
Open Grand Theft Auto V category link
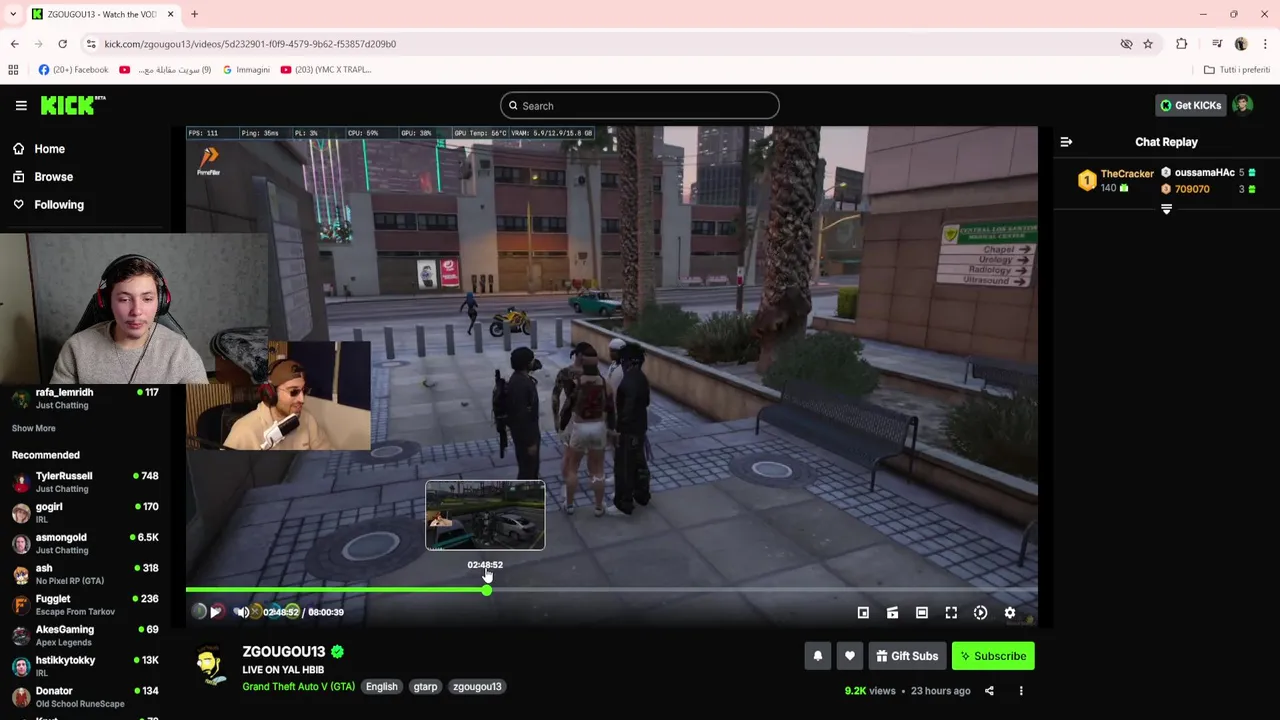point(298,686)
